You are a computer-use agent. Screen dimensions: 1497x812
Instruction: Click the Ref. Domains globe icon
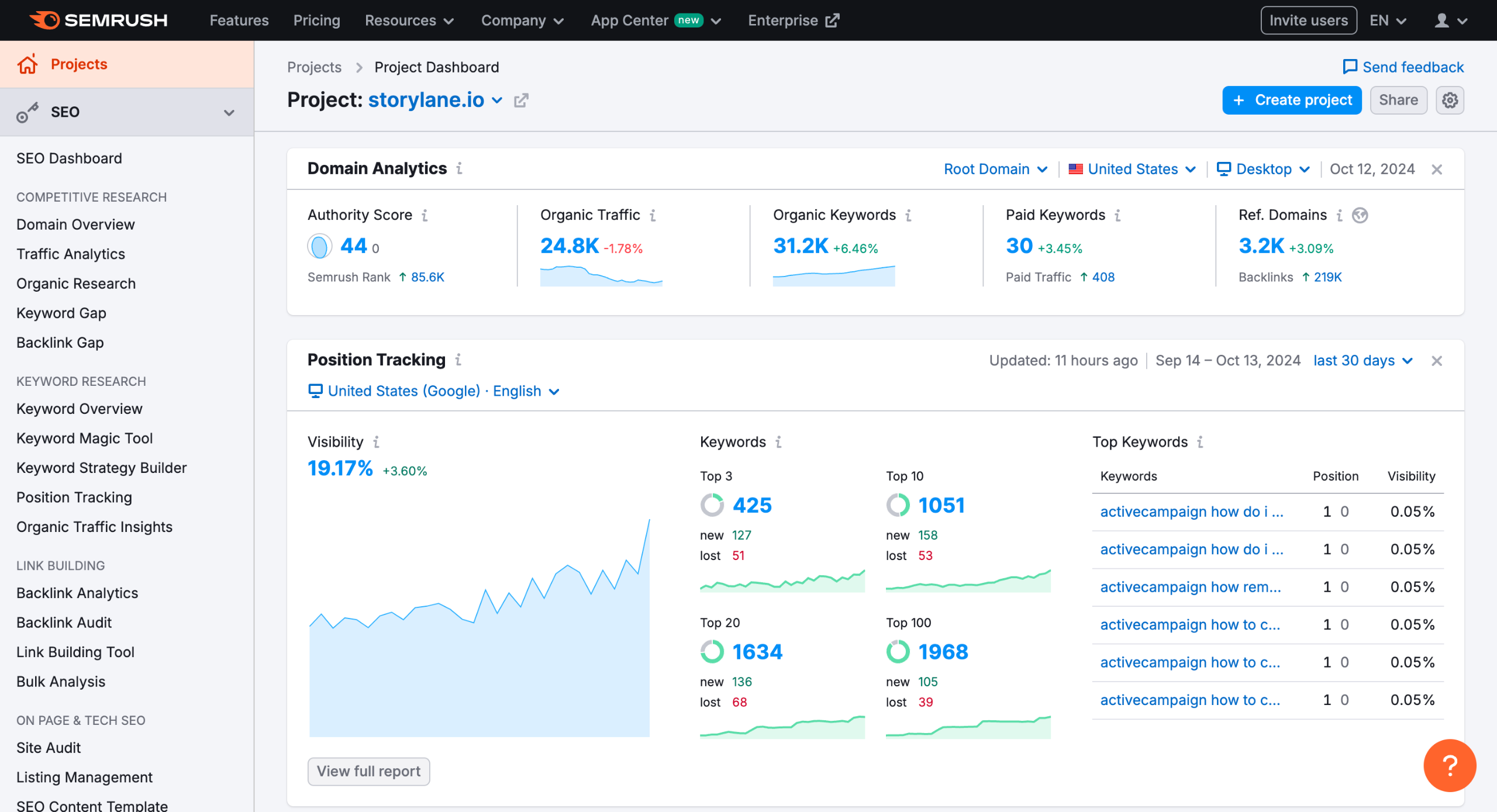1360,215
